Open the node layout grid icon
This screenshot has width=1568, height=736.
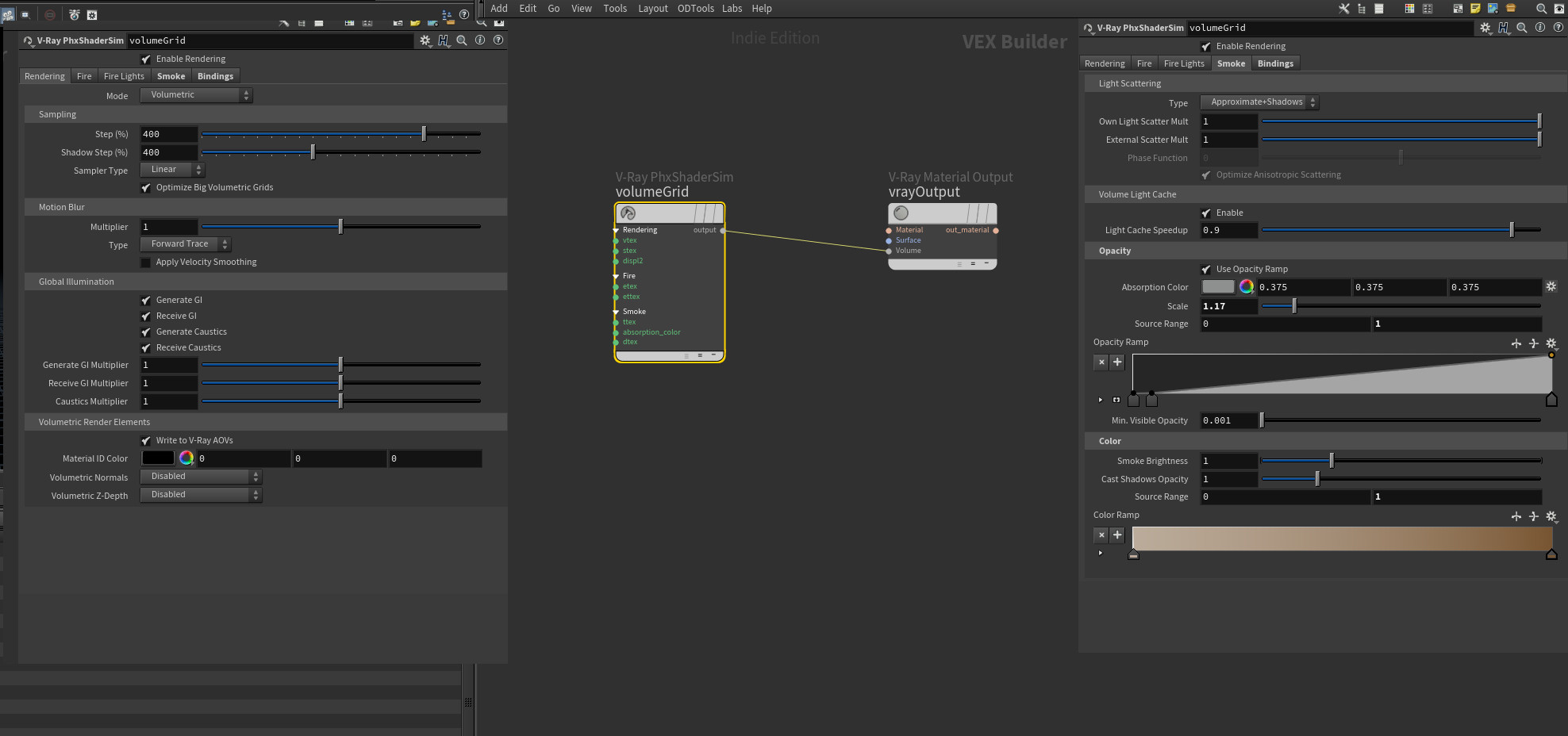tap(1428, 9)
